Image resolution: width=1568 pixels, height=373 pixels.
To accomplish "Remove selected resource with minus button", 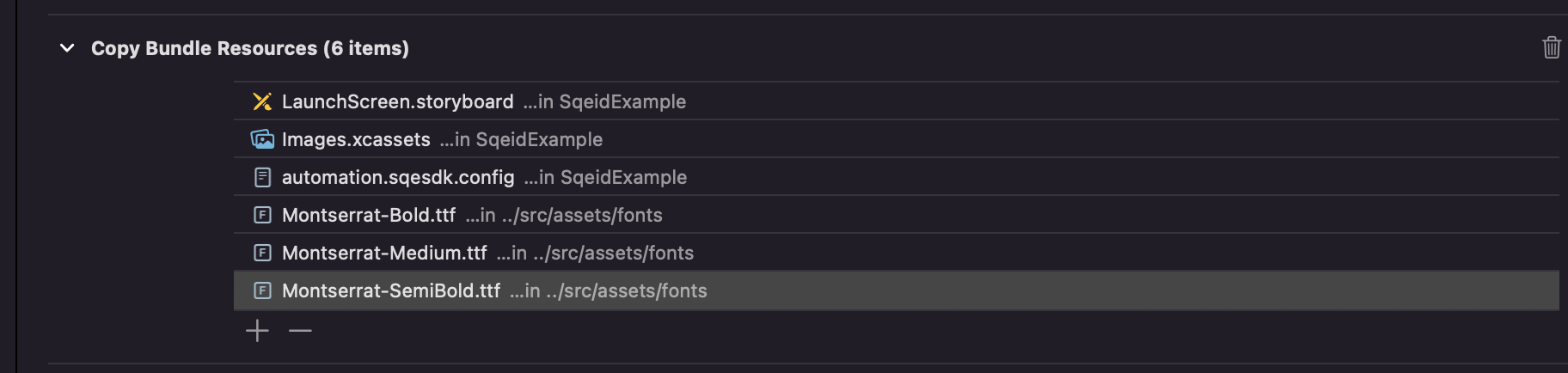I will (300, 331).
